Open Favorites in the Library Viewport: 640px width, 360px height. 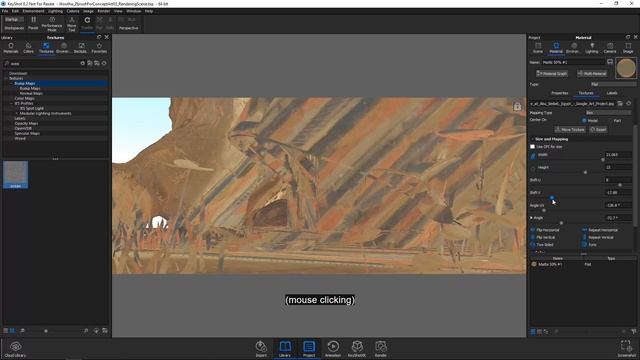99,48
